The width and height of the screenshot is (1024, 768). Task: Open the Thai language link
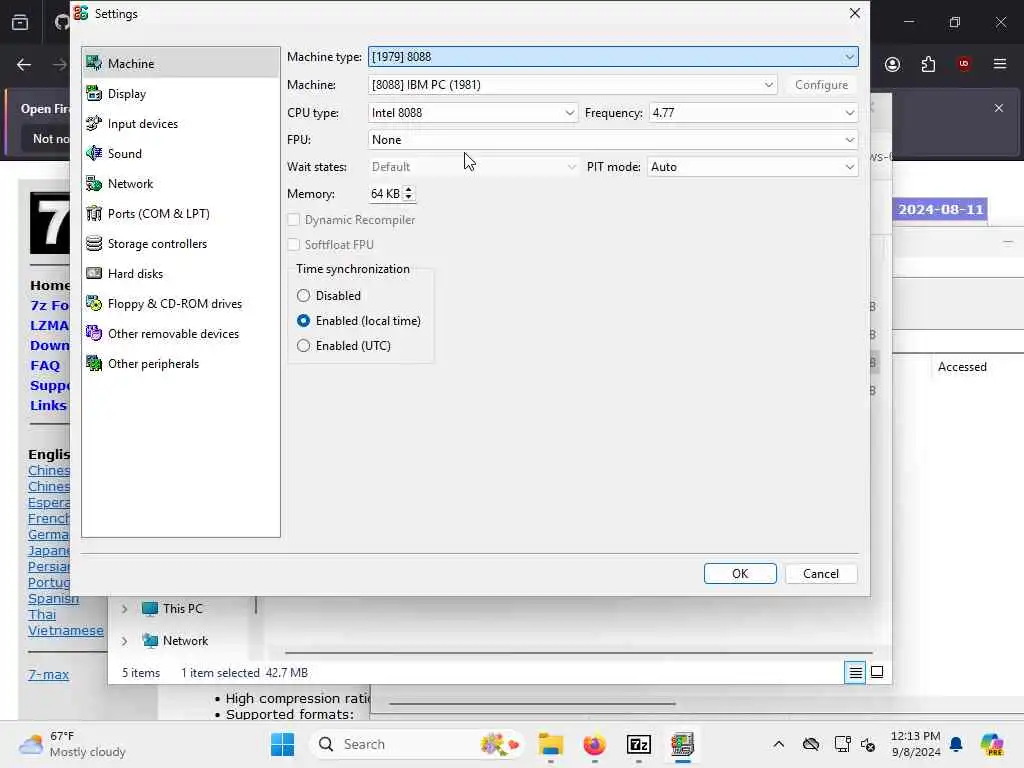tap(42, 615)
